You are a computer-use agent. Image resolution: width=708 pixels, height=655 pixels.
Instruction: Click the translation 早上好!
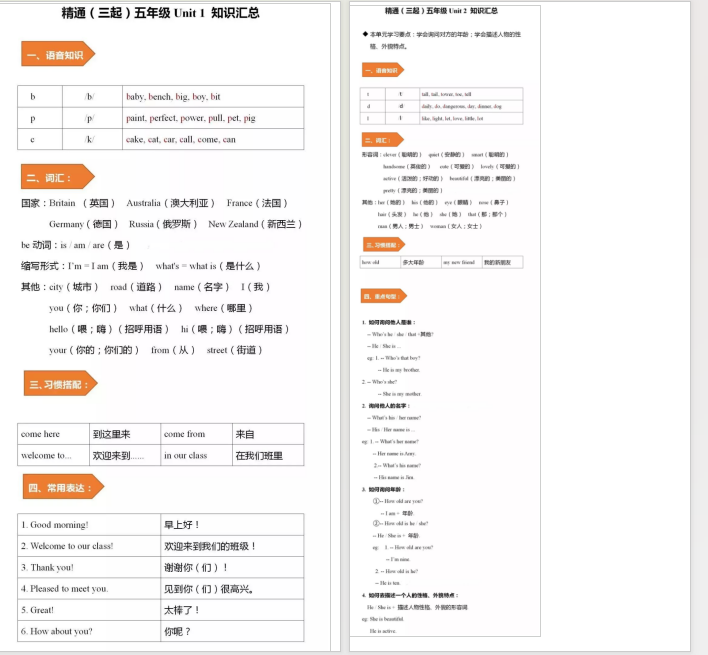click(x=232, y=525)
